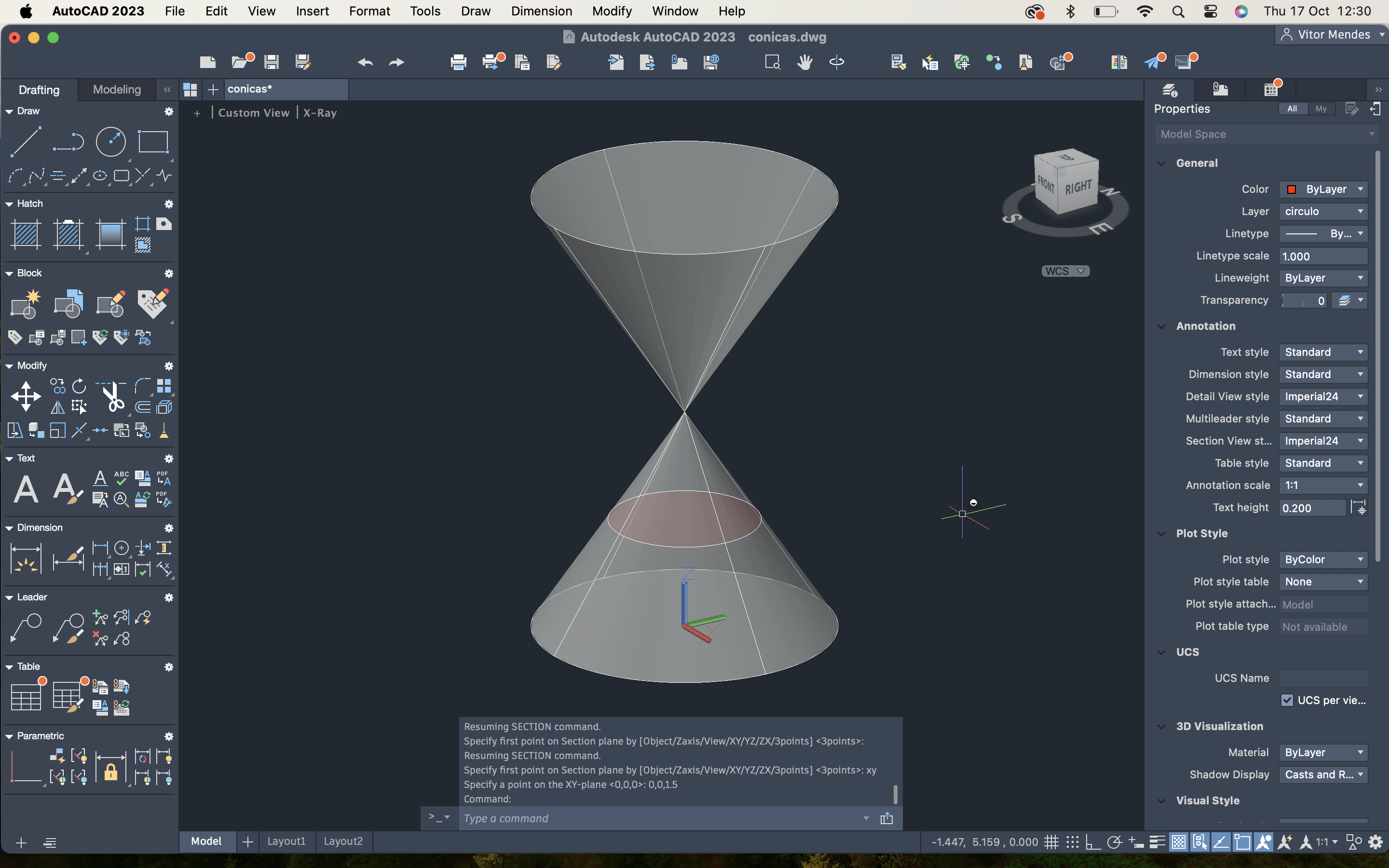Open the Plot style ByColor dropdown
The width and height of the screenshot is (1389, 868).
tap(1323, 559)
